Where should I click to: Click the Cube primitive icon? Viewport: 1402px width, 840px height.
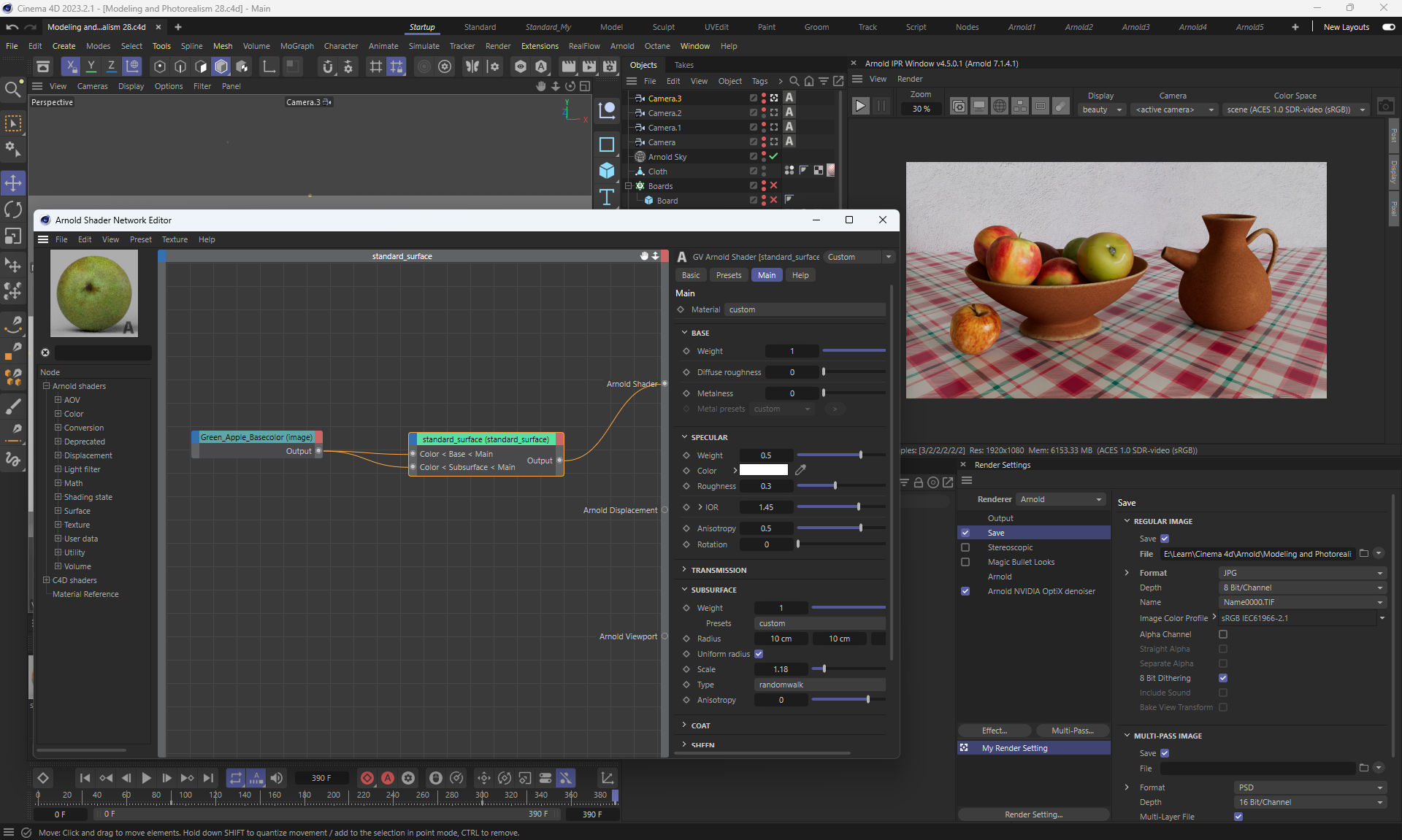click(606, 171)
